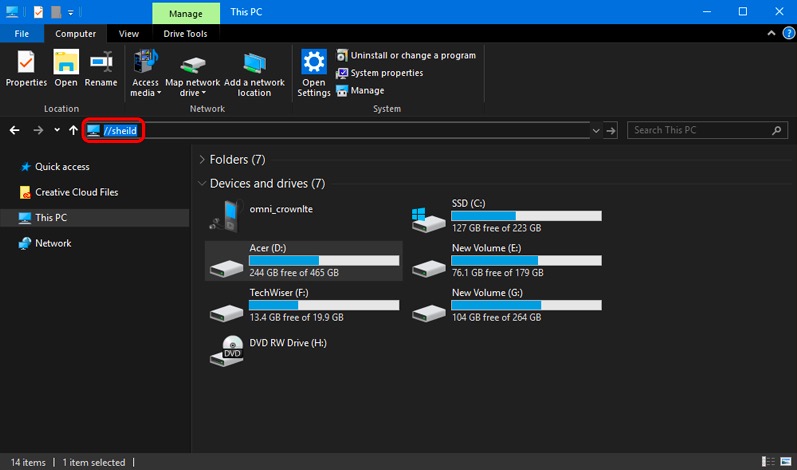Select the omni_crownlte device icon
Screen dimensions: 797x470
point(225,216)
